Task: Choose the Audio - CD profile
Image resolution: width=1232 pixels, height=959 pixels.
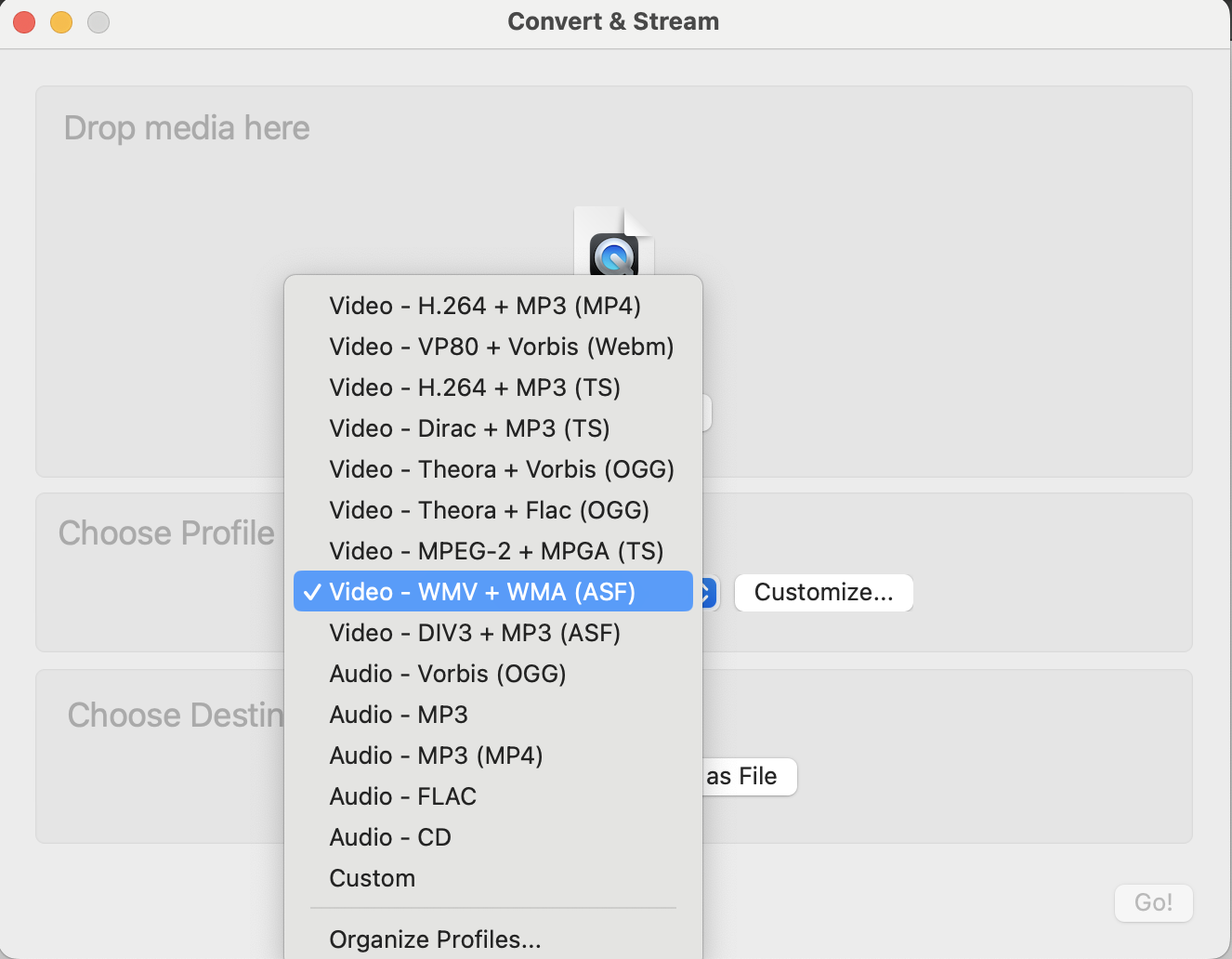Action: click(390, 836)
